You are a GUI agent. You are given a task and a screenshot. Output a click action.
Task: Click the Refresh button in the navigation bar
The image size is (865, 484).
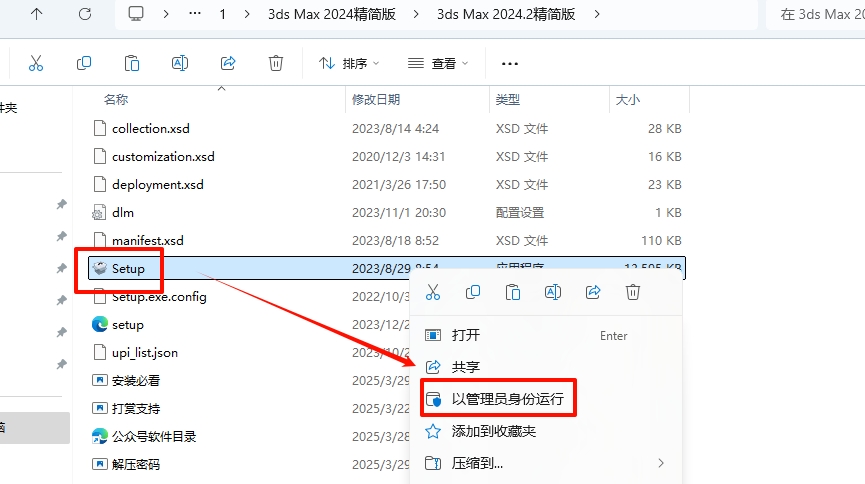click(x=85, y=14)
